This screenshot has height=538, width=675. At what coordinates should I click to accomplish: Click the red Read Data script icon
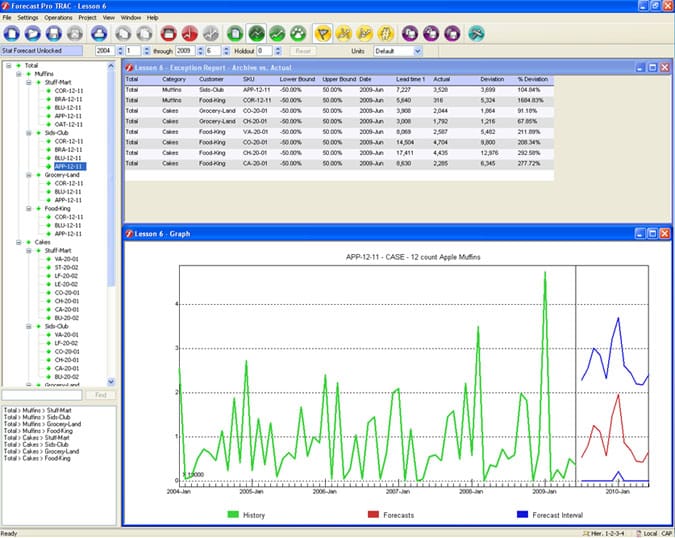coord(168,34)
